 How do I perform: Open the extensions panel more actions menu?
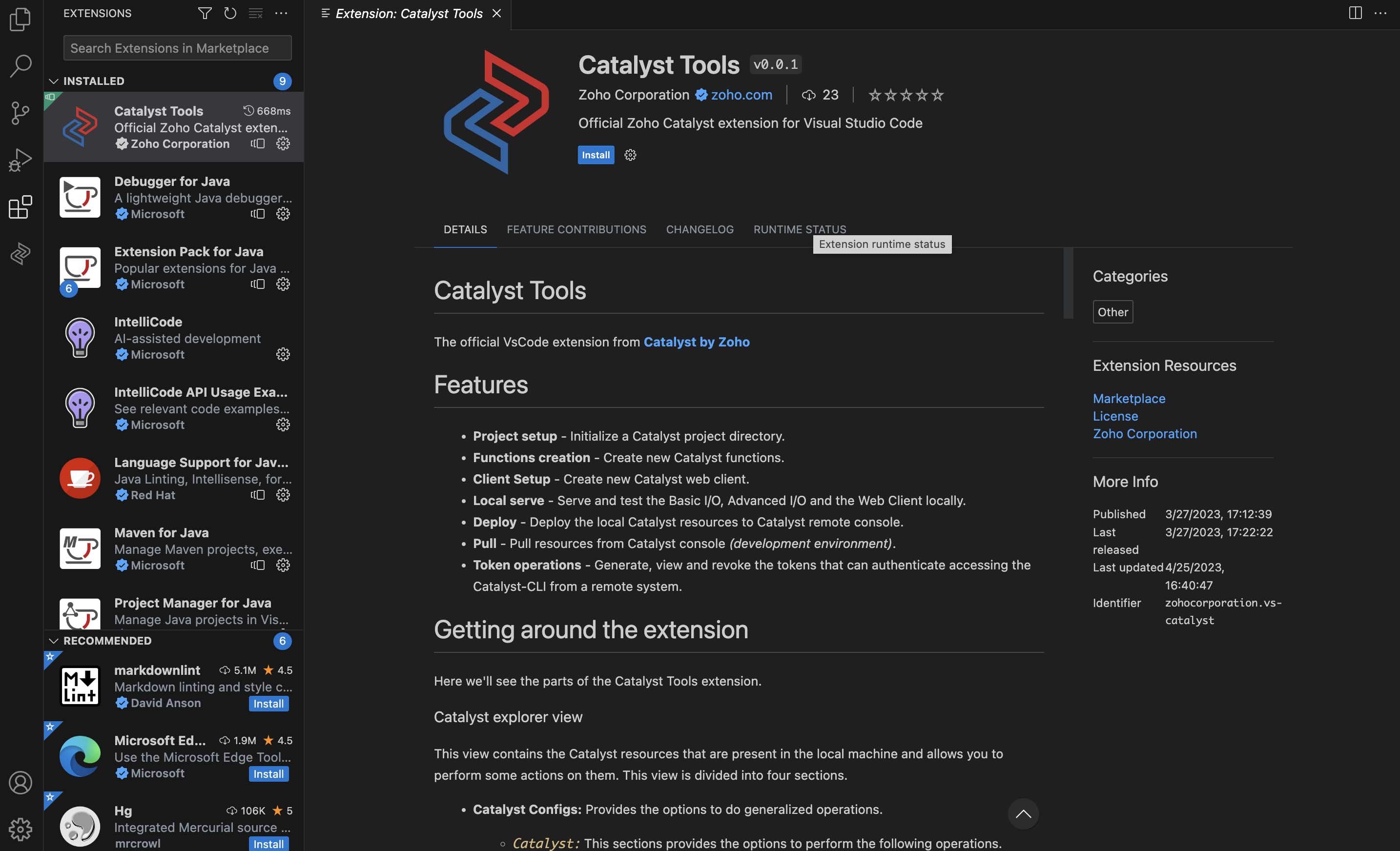point(281,13)
